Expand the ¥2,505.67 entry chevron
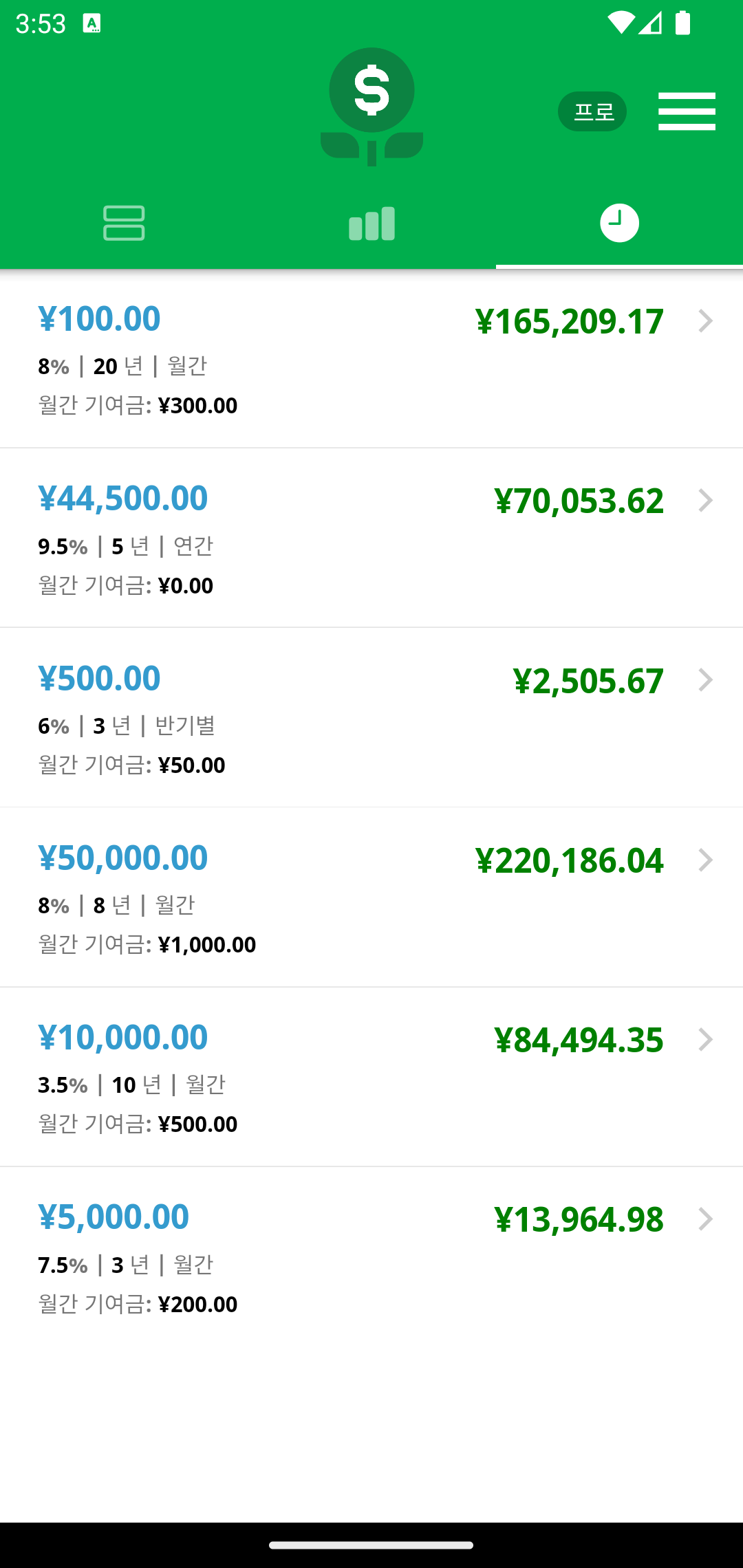The height and width of the screenshot is (1568, 743). 705,680
